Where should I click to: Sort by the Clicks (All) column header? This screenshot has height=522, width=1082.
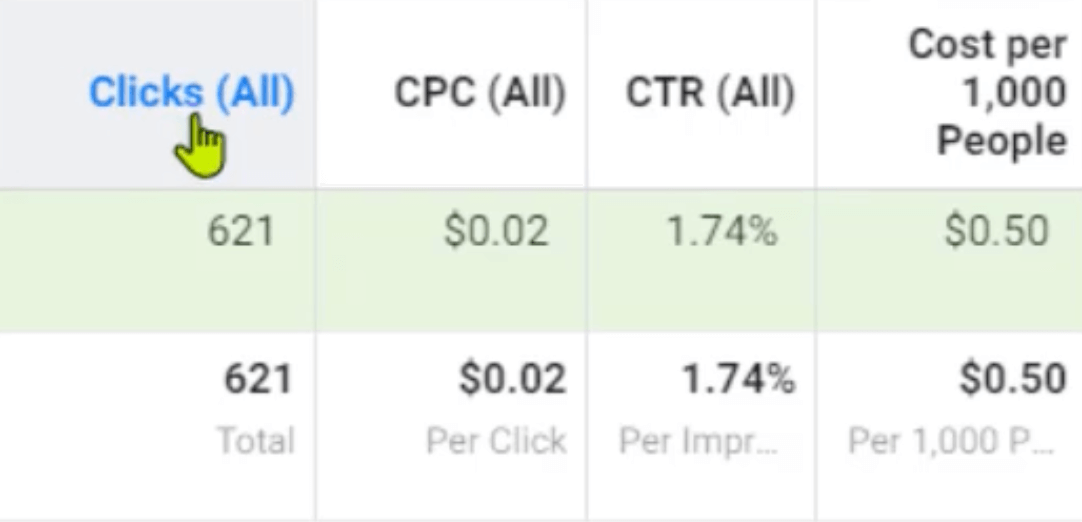pyautogui.click(x=192, y=93)
